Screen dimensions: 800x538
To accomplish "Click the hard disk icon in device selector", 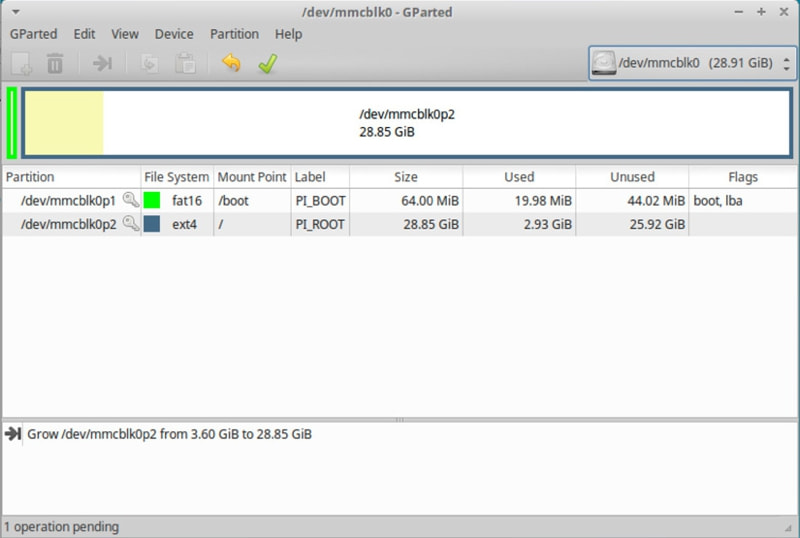I will coord(604,63).
